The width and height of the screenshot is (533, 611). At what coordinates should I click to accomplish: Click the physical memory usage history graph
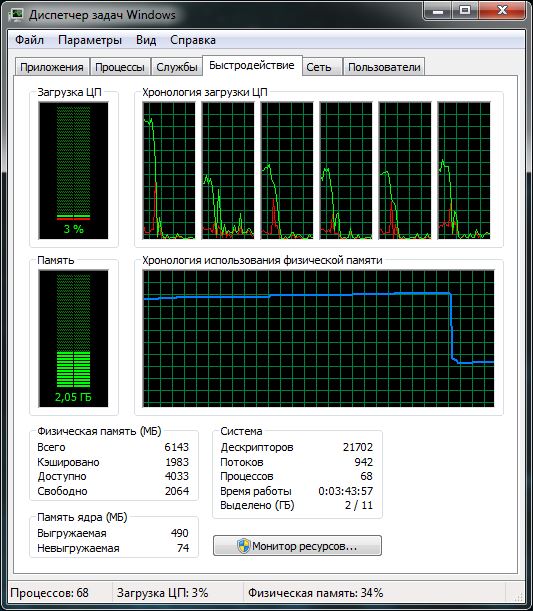tap(319, 338)
